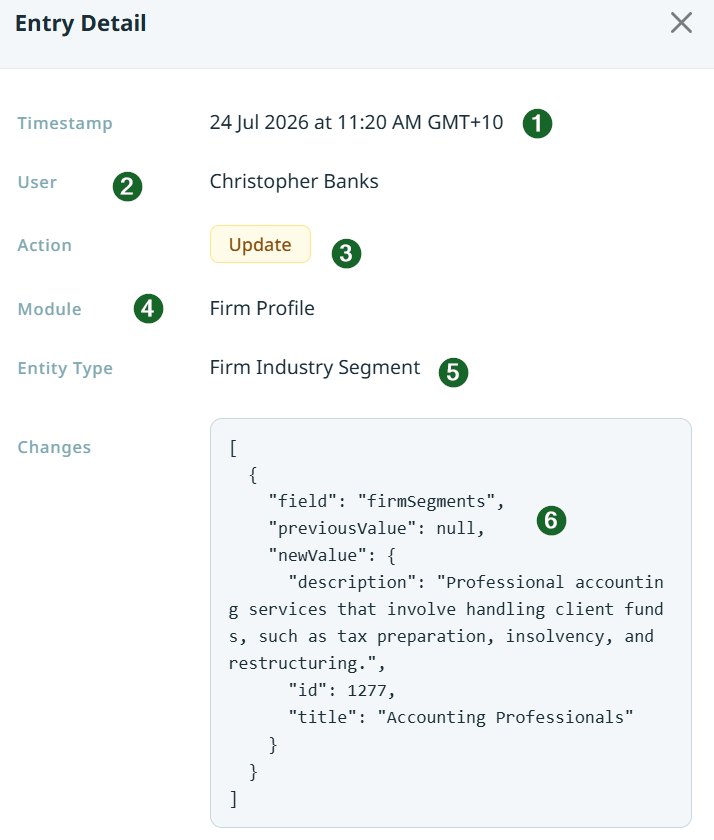Click the green marker number 5

coord(453,372)
